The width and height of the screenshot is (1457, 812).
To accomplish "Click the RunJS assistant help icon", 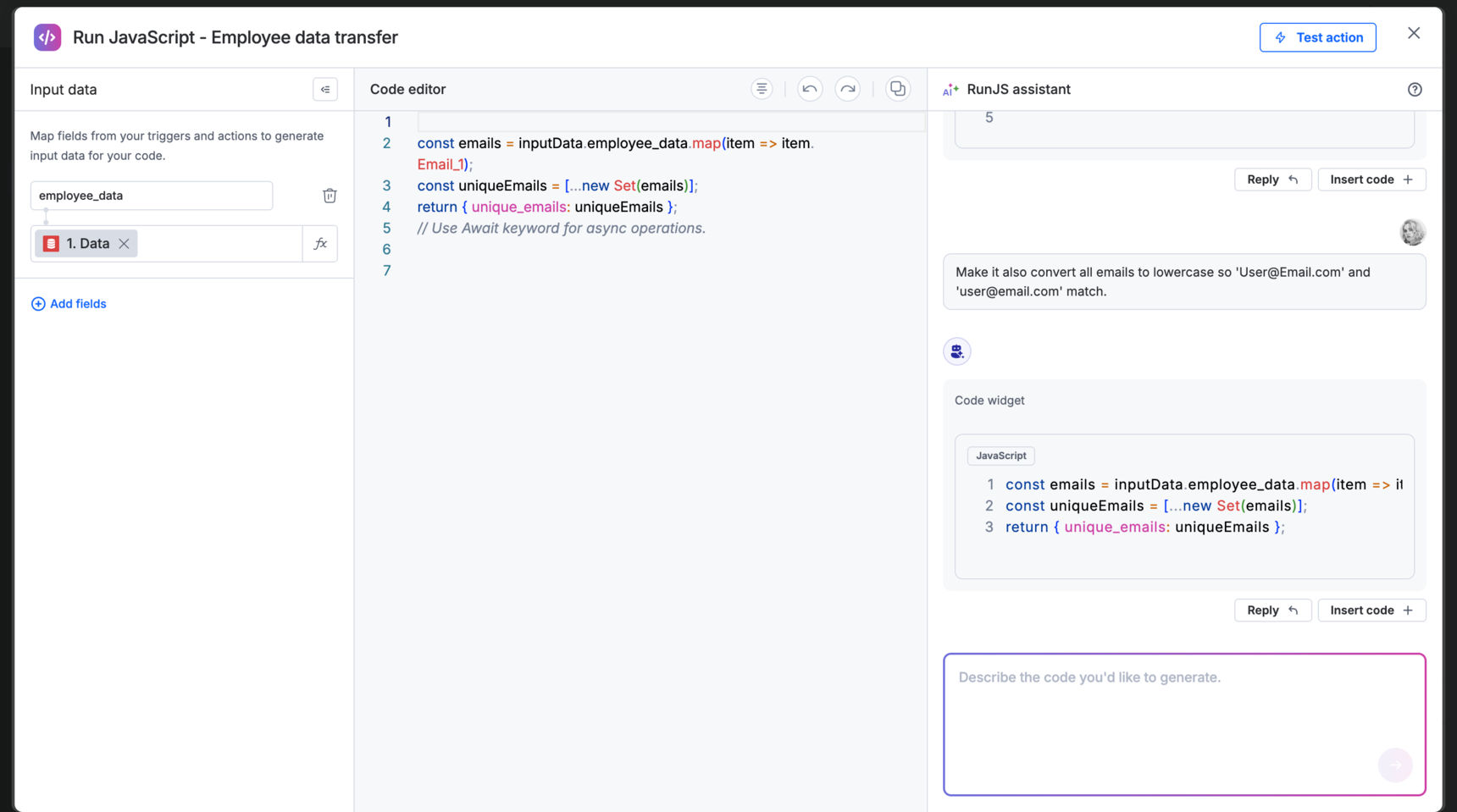I will tap(1414, 89).
